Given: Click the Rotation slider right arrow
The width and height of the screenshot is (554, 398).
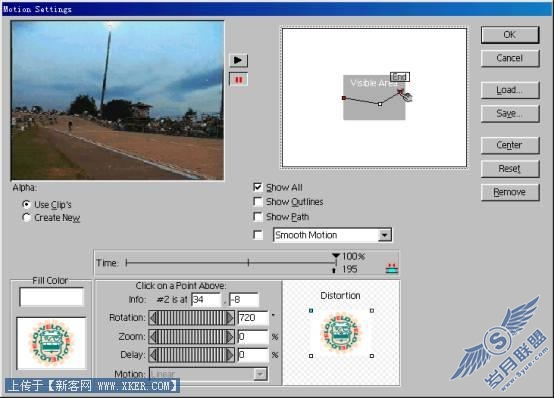Looking at the screenshot, I should click(x=230, y=318).
